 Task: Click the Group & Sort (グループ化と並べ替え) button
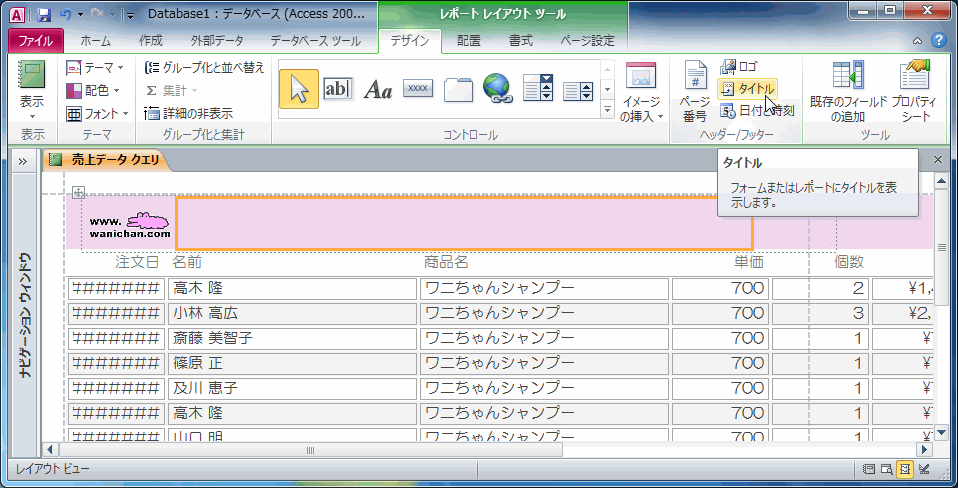(204, 67)
